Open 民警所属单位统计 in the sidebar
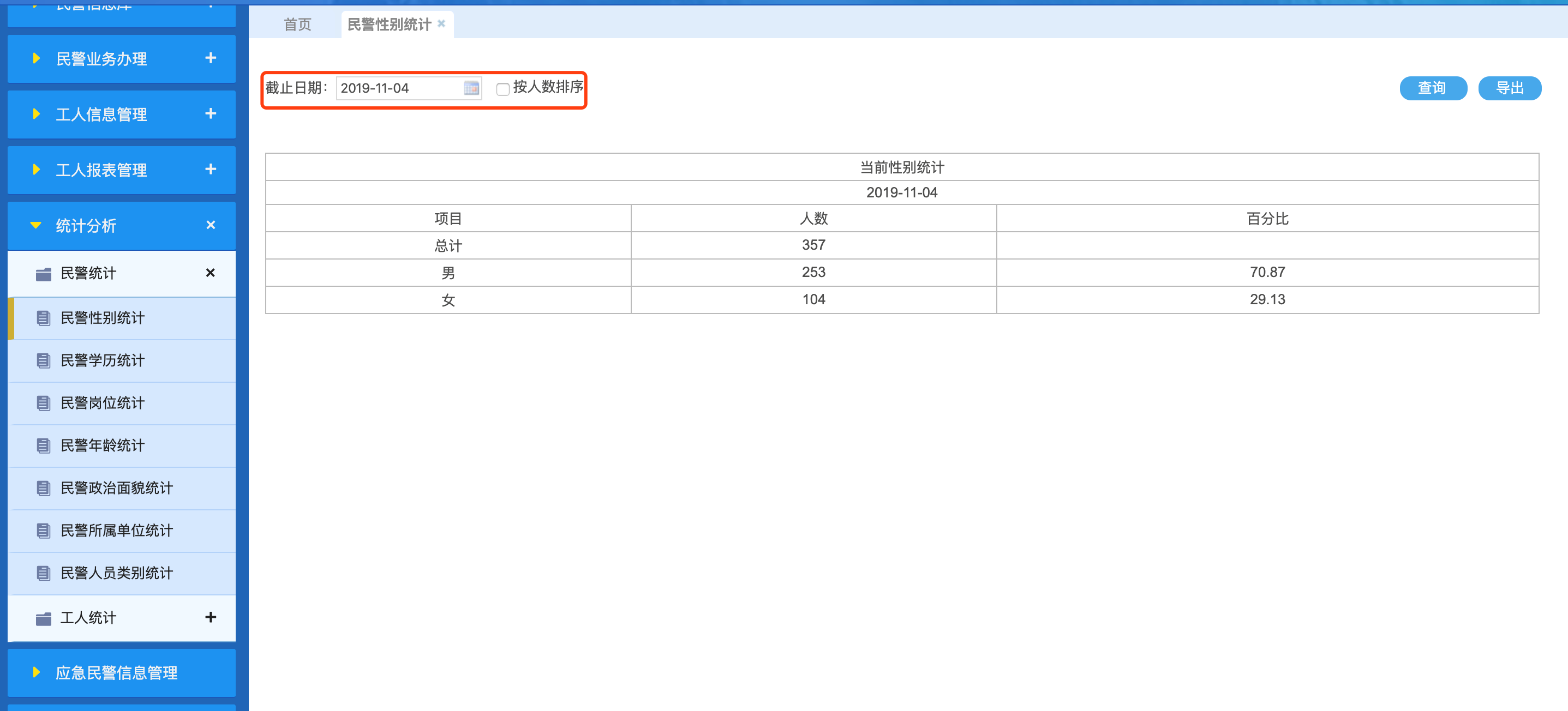 tap(122, 531)
